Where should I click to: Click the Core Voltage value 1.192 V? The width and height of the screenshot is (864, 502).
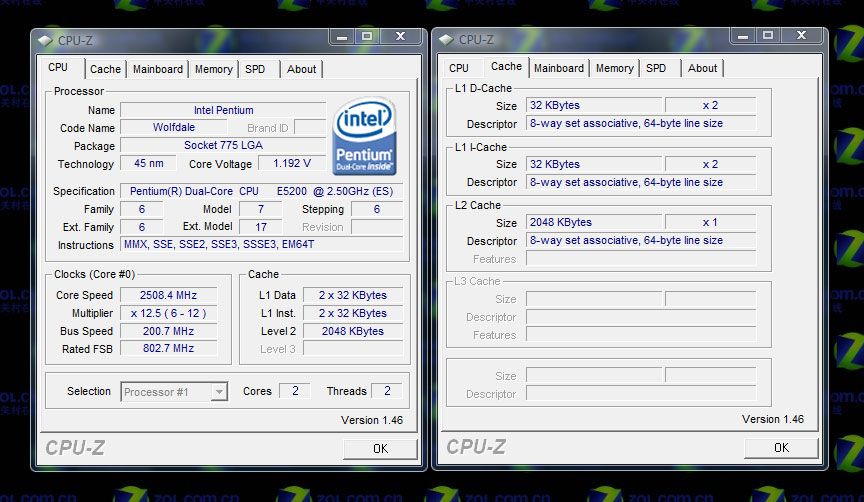pyautogui.click(x=292, y=164)
